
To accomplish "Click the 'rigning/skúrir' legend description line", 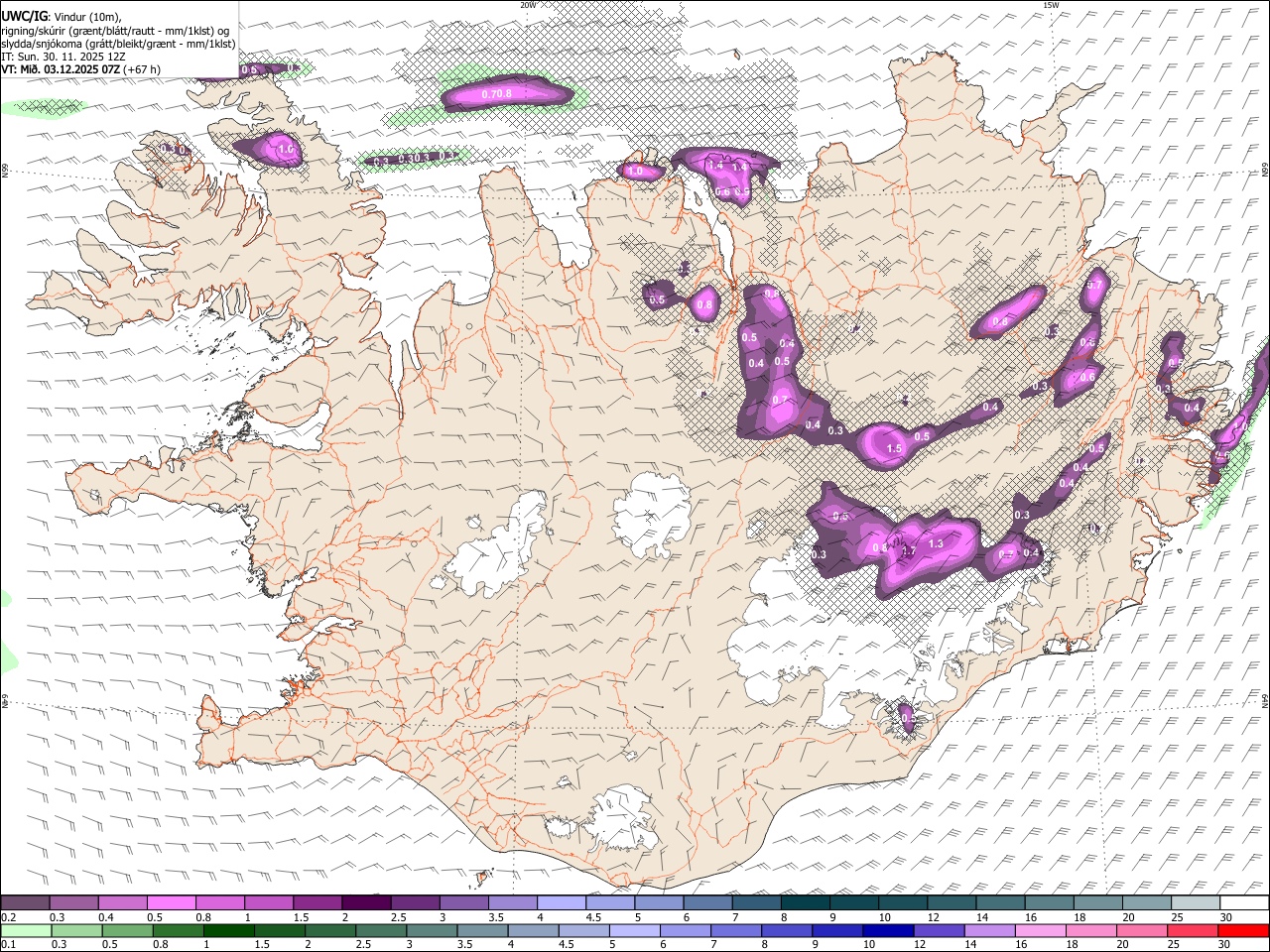I will coord(114,31).
